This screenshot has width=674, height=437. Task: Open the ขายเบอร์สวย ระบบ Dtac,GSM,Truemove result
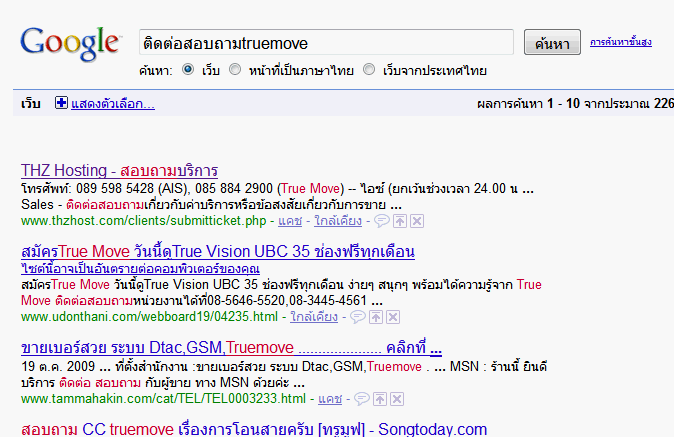(x=231, y=347)
